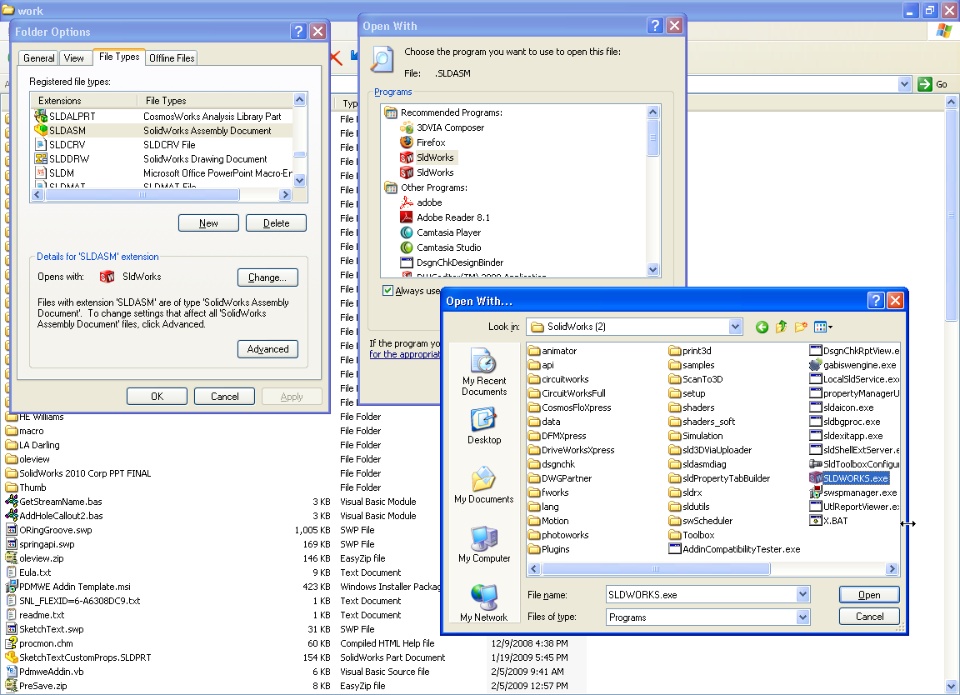Select the Camtasia Studio icon
Screen dimensions: 960x695
coord(407,247)
